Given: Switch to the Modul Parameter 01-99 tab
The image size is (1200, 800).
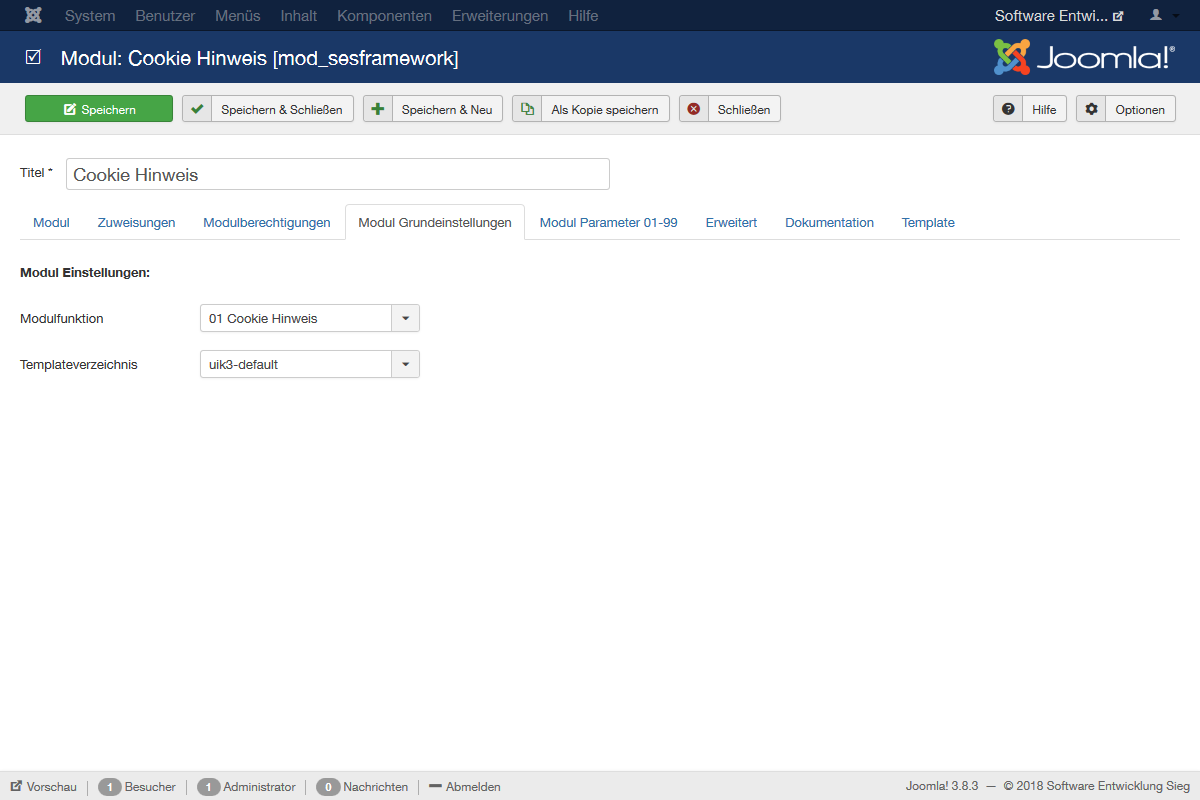Looking at the screenshot, I should click(x=608, y=223).
